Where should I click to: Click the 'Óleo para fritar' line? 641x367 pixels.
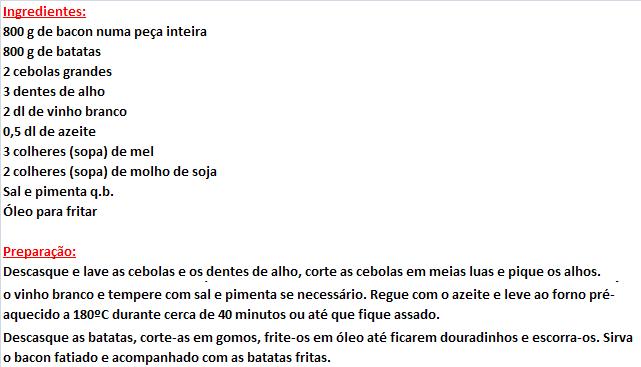(50, 211)
